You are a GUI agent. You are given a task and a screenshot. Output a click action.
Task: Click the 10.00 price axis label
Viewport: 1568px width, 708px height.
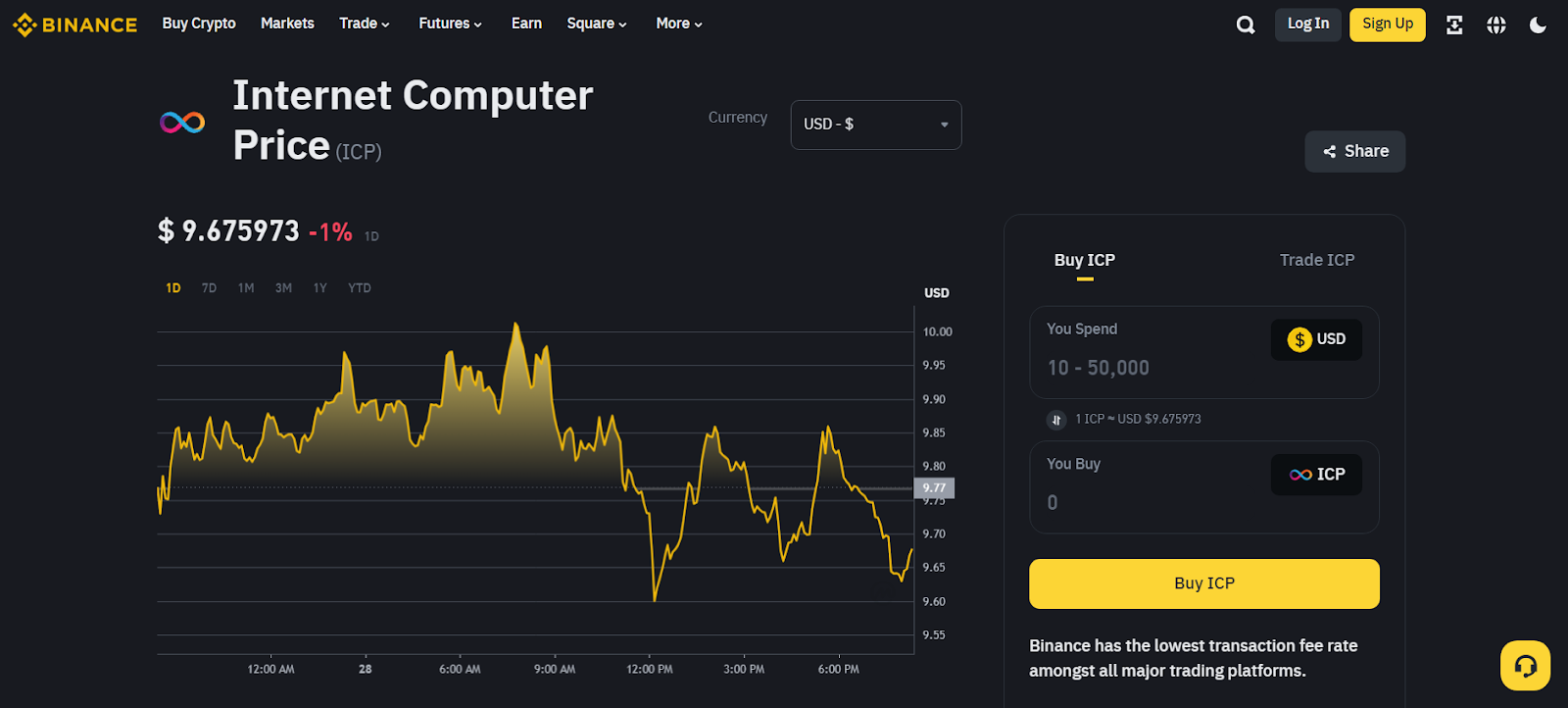tap(937, 332)
